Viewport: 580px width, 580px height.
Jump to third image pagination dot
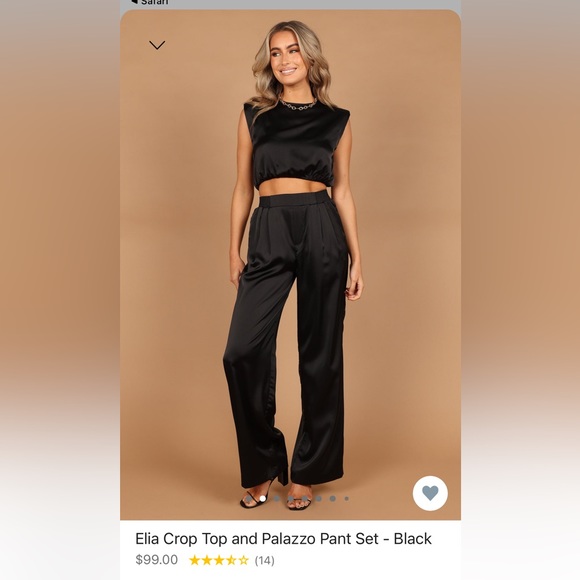tap(277, 499)
